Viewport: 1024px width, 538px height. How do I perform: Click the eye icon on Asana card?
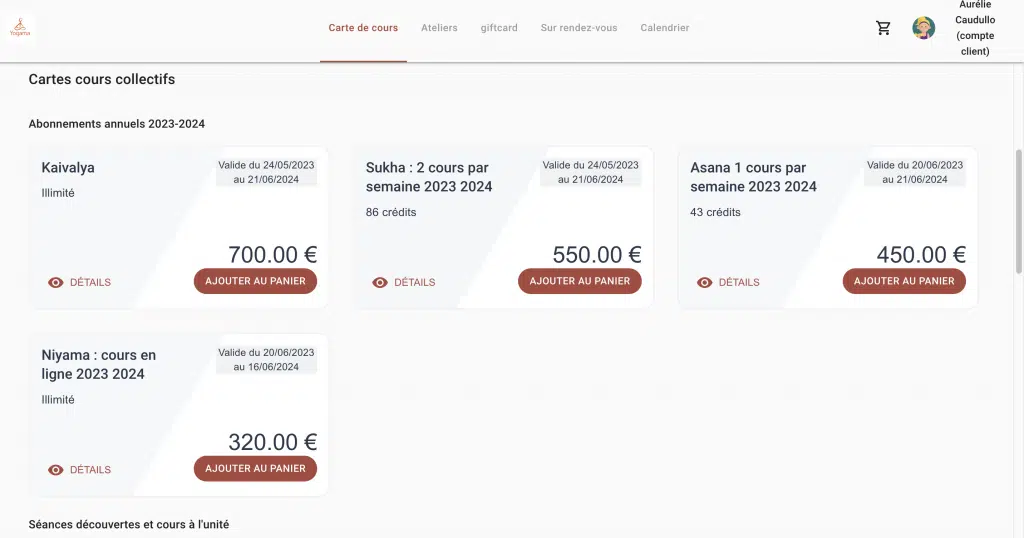pos(705,283)
